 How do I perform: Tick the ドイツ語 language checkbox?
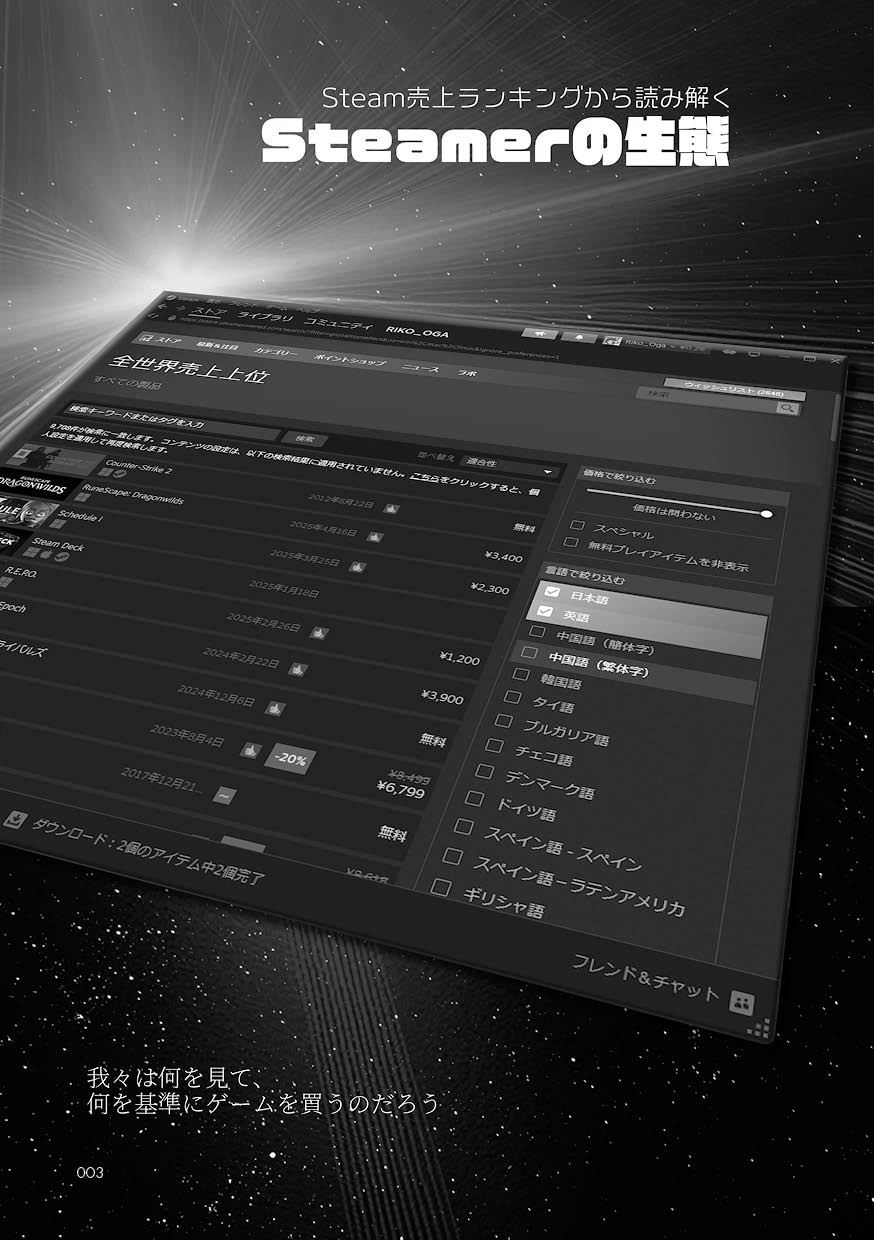pos(474,798)
